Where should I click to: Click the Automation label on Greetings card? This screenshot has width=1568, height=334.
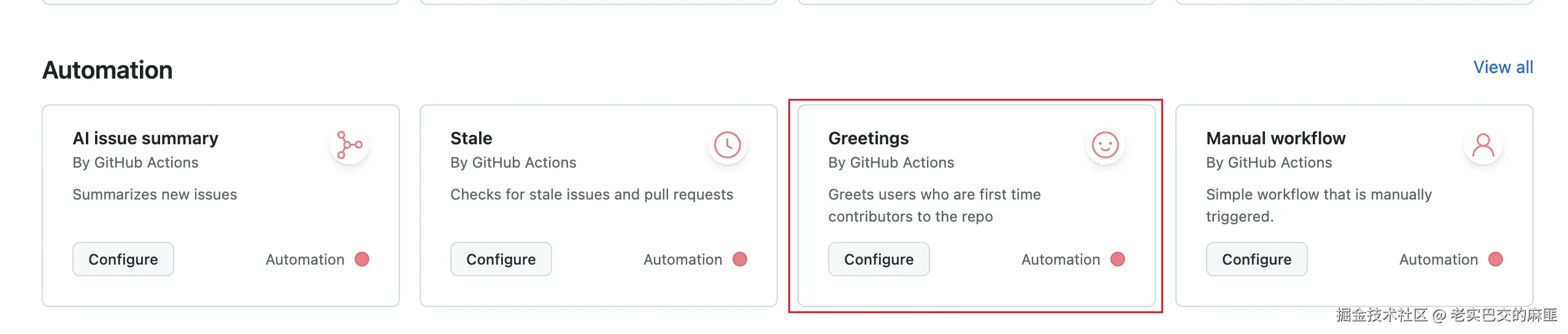coord(1061,260)
